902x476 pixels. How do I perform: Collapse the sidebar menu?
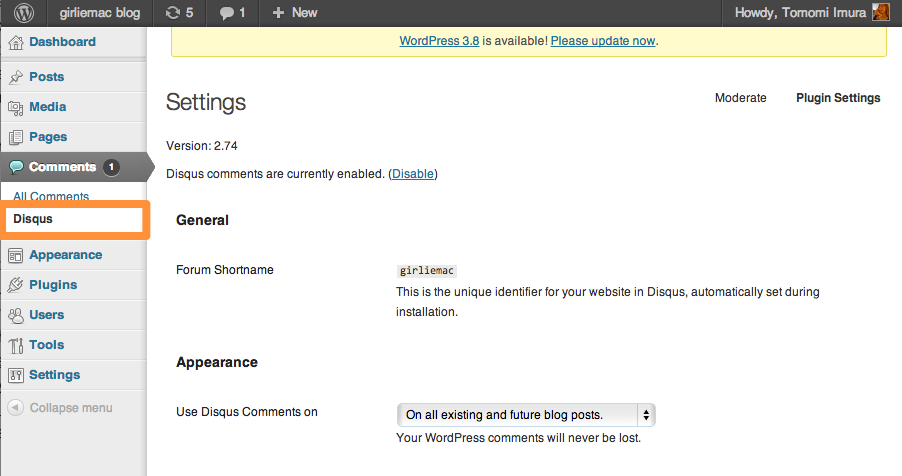pos(60,408)
